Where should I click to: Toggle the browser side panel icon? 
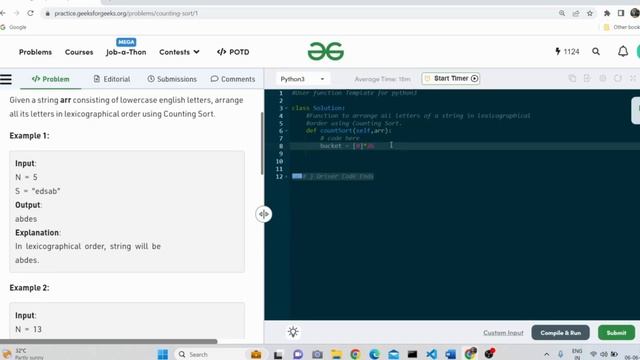[x=621, y=13]
